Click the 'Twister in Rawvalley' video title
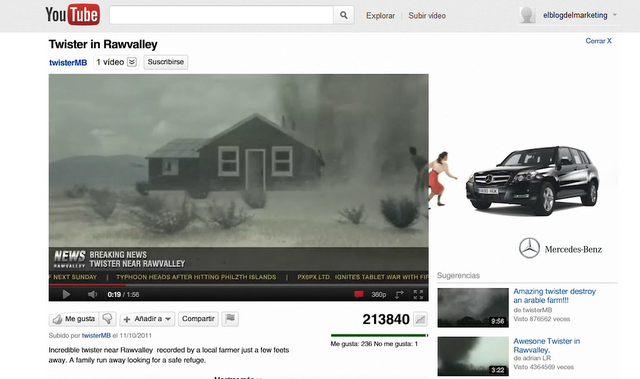The image size is (640, 379). [103, 44]
